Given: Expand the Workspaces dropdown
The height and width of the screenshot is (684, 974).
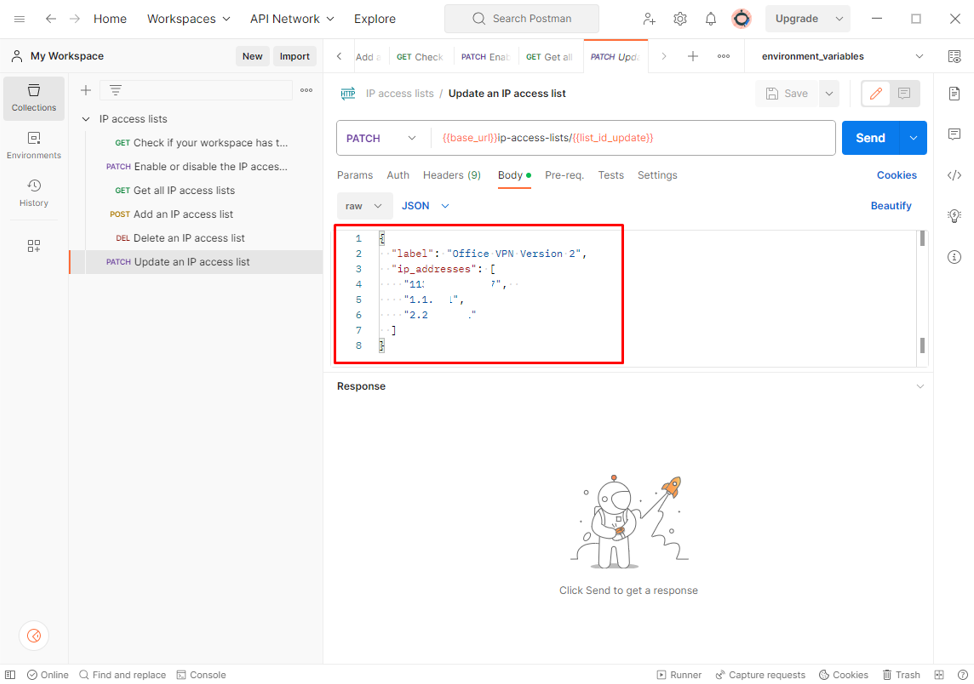Looking at the screenshot, I should (189, 19).
